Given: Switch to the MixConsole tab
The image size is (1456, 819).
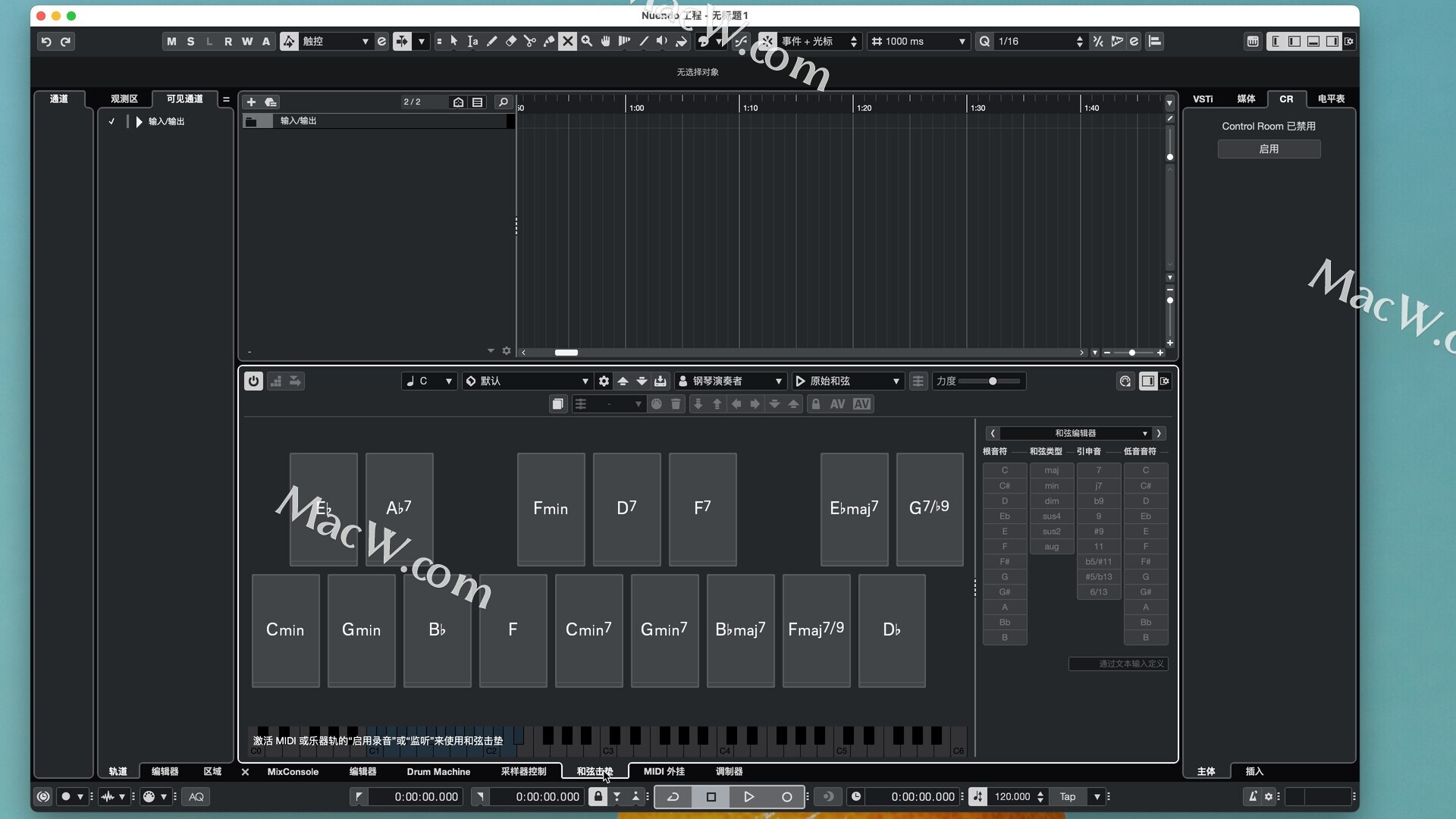Looking at the screenshot, I should pos(293,771).
